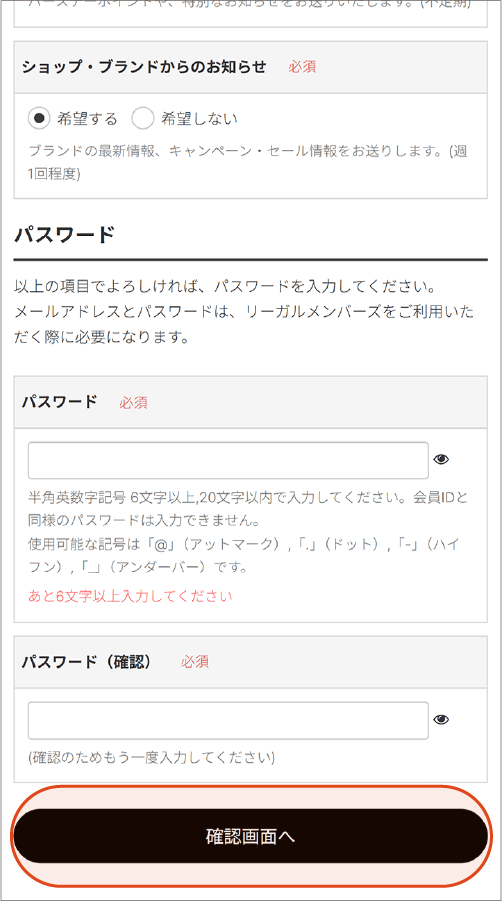Image resolution: width=502 pixels, height=901 pixels.
Task: Click the red あと6文字以上入力してください error message
Action: tap(130, 596)
